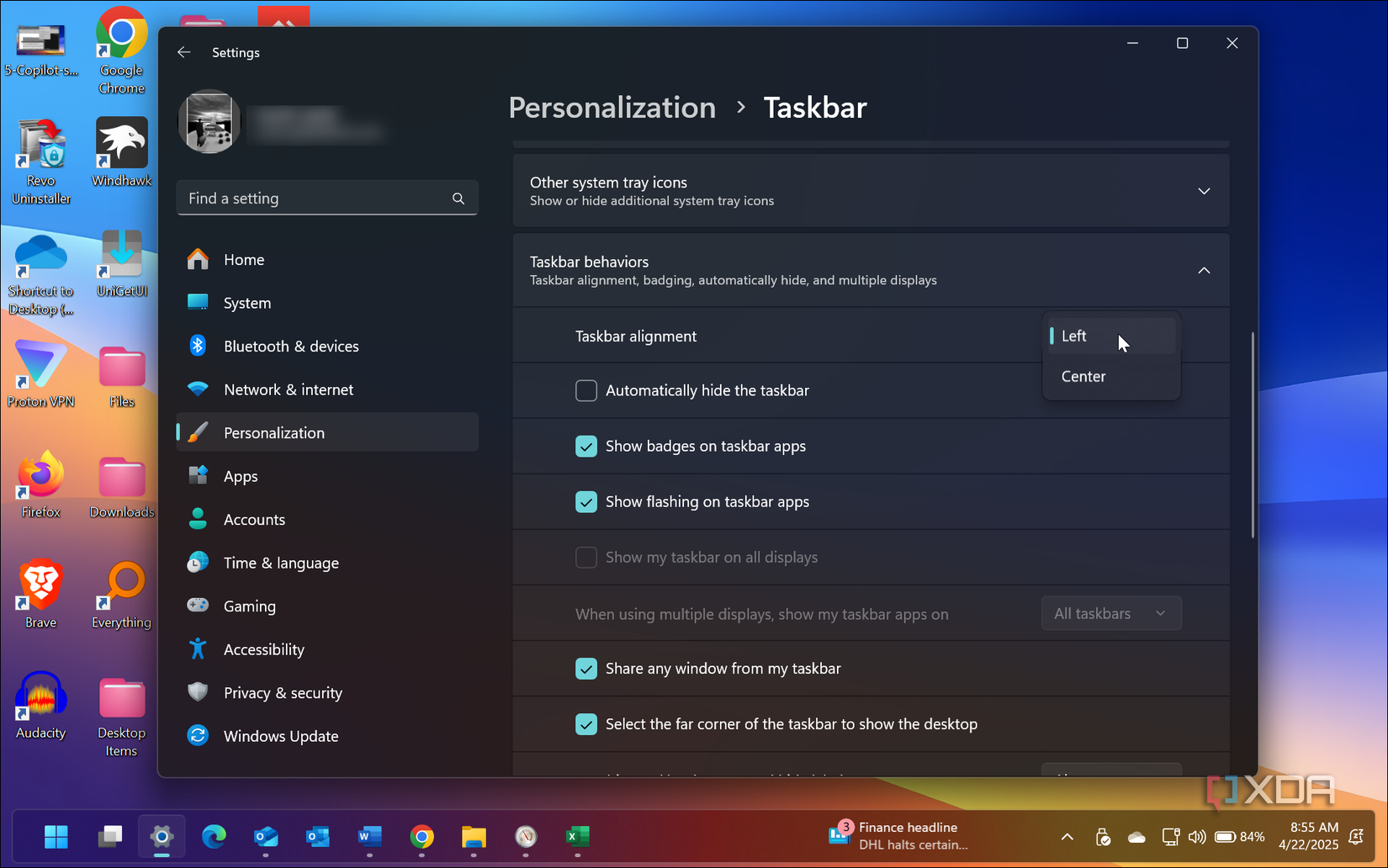Select Privacy & security in the sidebar
Screen dimensions: 1388x868
click(283, 692)
